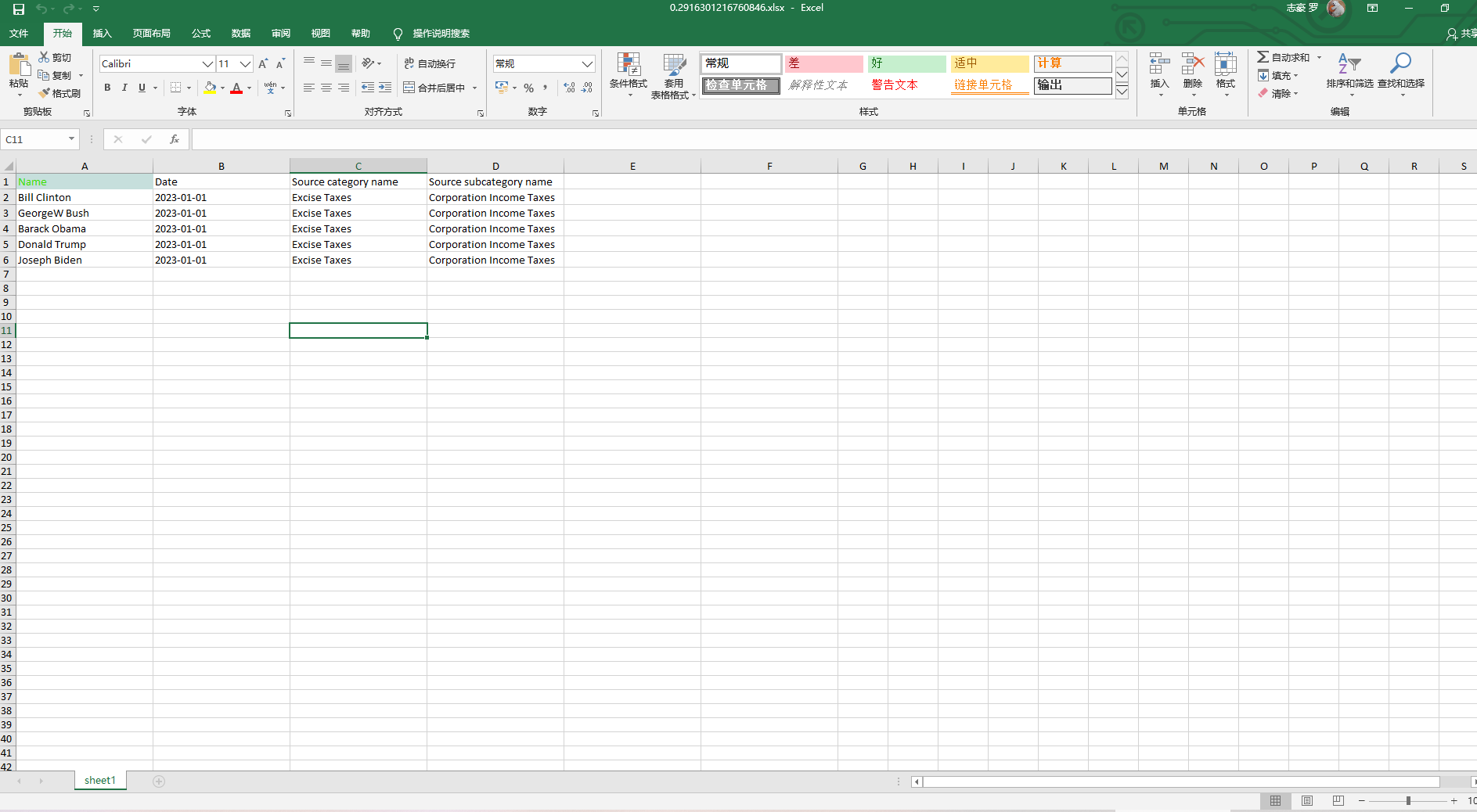Click the Find and Select magnifier icon
Image resolution: width=1477 pixels, height=812 pixels.
click(x=1400, y=64)
